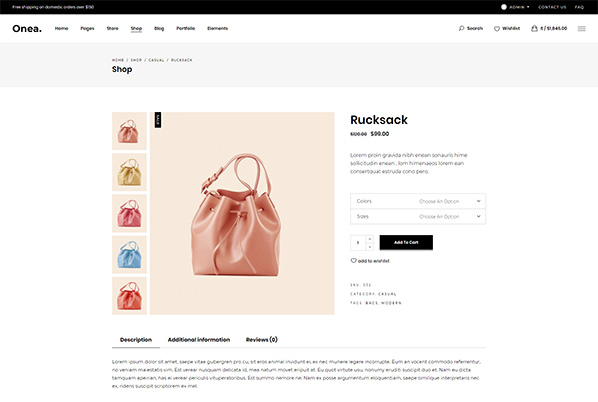Click the Search magnifier icon
Screen dimensions: 598x402
pyautogui.click(x=461, y=28)
